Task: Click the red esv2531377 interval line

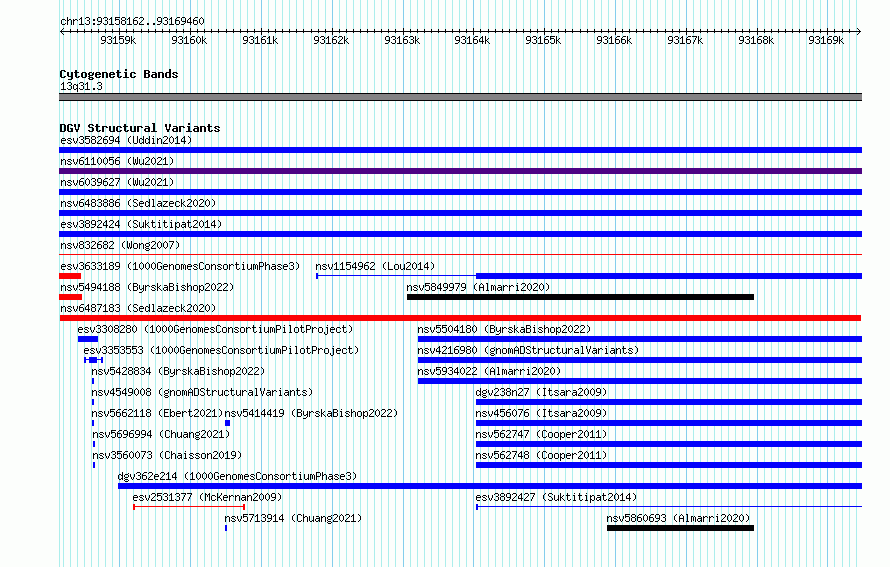Action: (x=189, y=507)
